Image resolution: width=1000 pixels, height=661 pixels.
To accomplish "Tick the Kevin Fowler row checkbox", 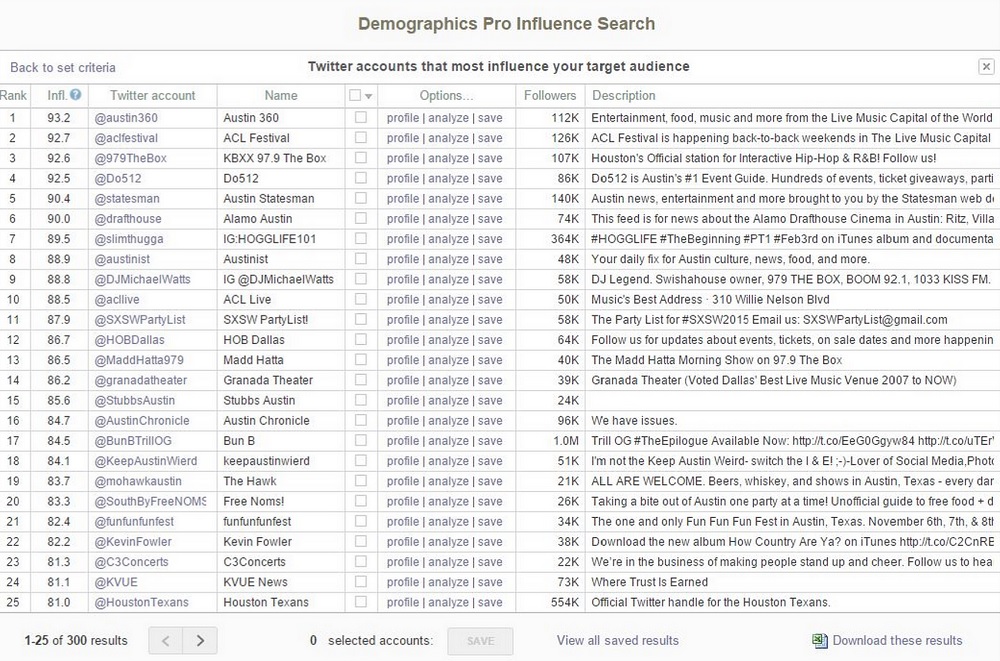I will 361,542.
